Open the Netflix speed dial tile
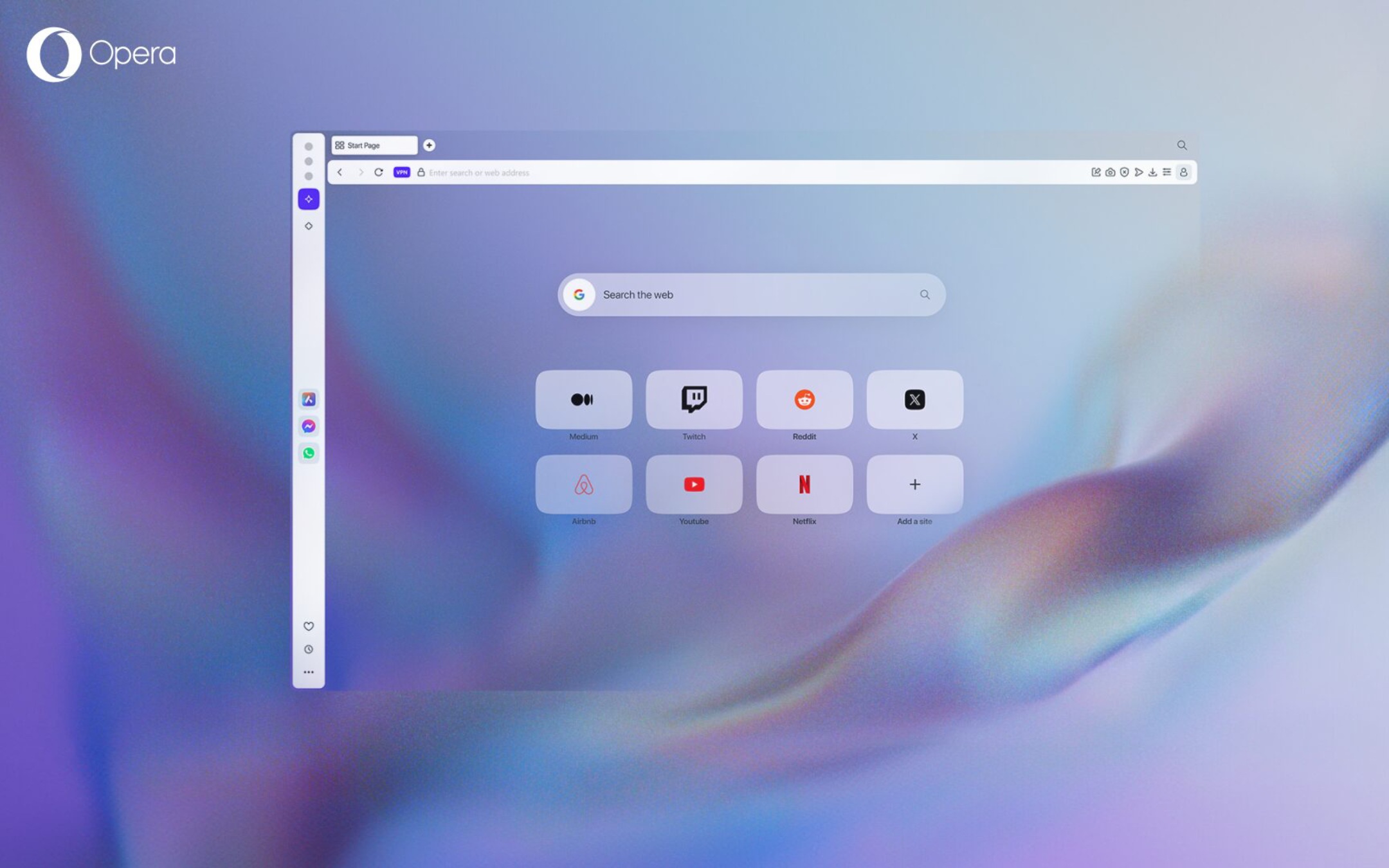This screenshot has height=868, width=1389. click(804, 484)
